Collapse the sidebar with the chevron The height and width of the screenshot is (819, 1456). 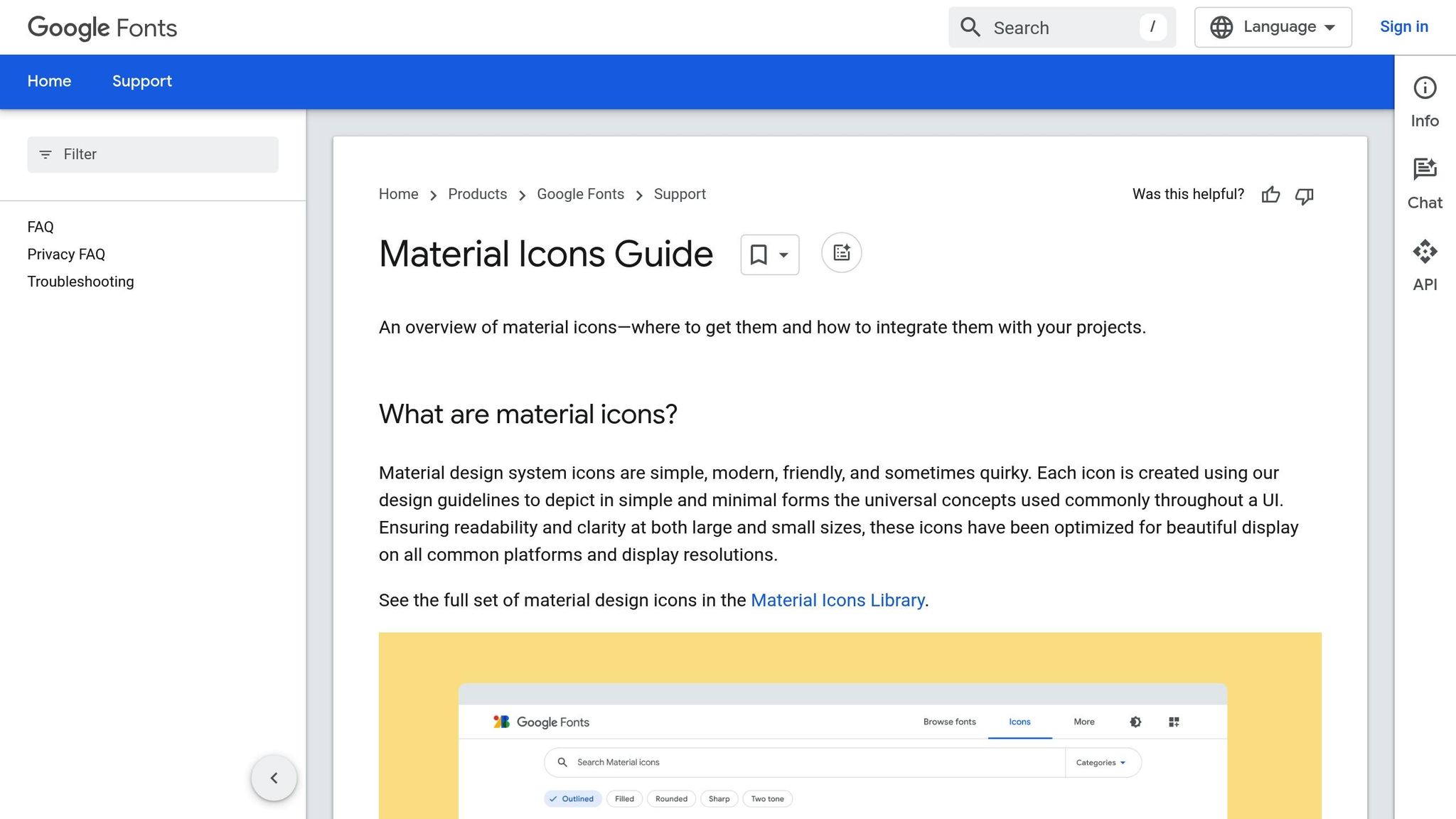pyautogui.click(x=274, y=778)
